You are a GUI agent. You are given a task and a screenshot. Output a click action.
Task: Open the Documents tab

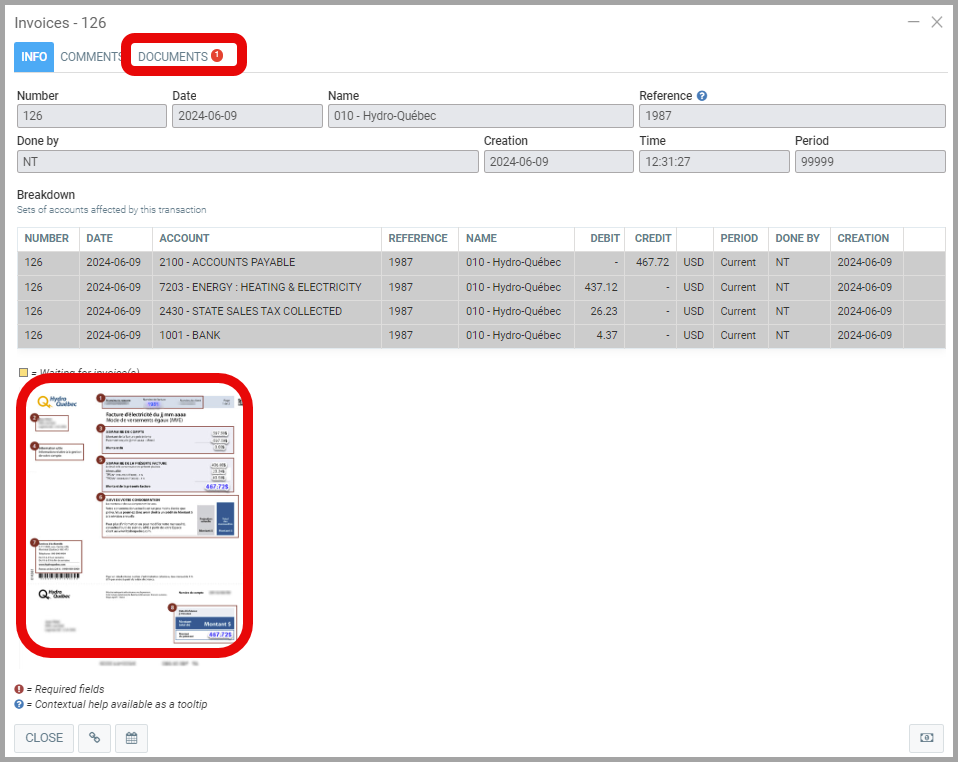click(173, 57)
